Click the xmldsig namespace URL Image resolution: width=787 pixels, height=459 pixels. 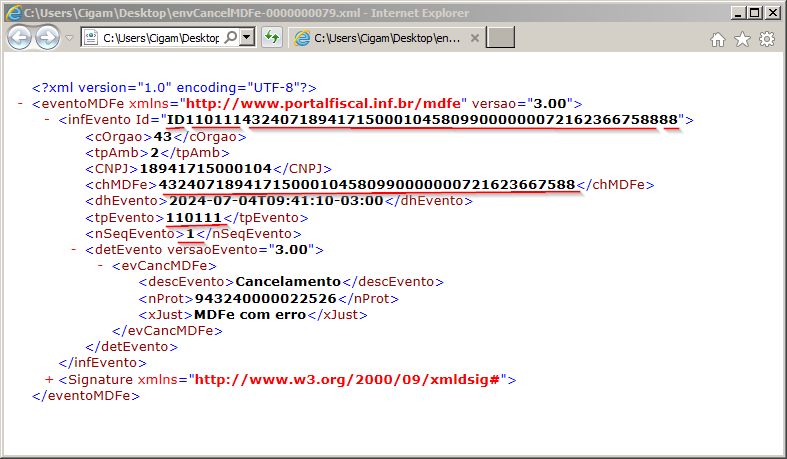click(x=347, y=379)
